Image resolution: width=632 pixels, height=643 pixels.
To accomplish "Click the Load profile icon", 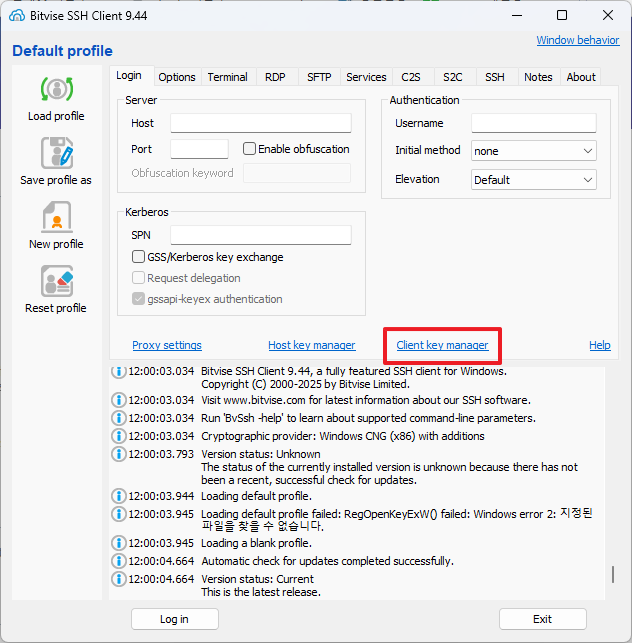I will click(57, 89).
